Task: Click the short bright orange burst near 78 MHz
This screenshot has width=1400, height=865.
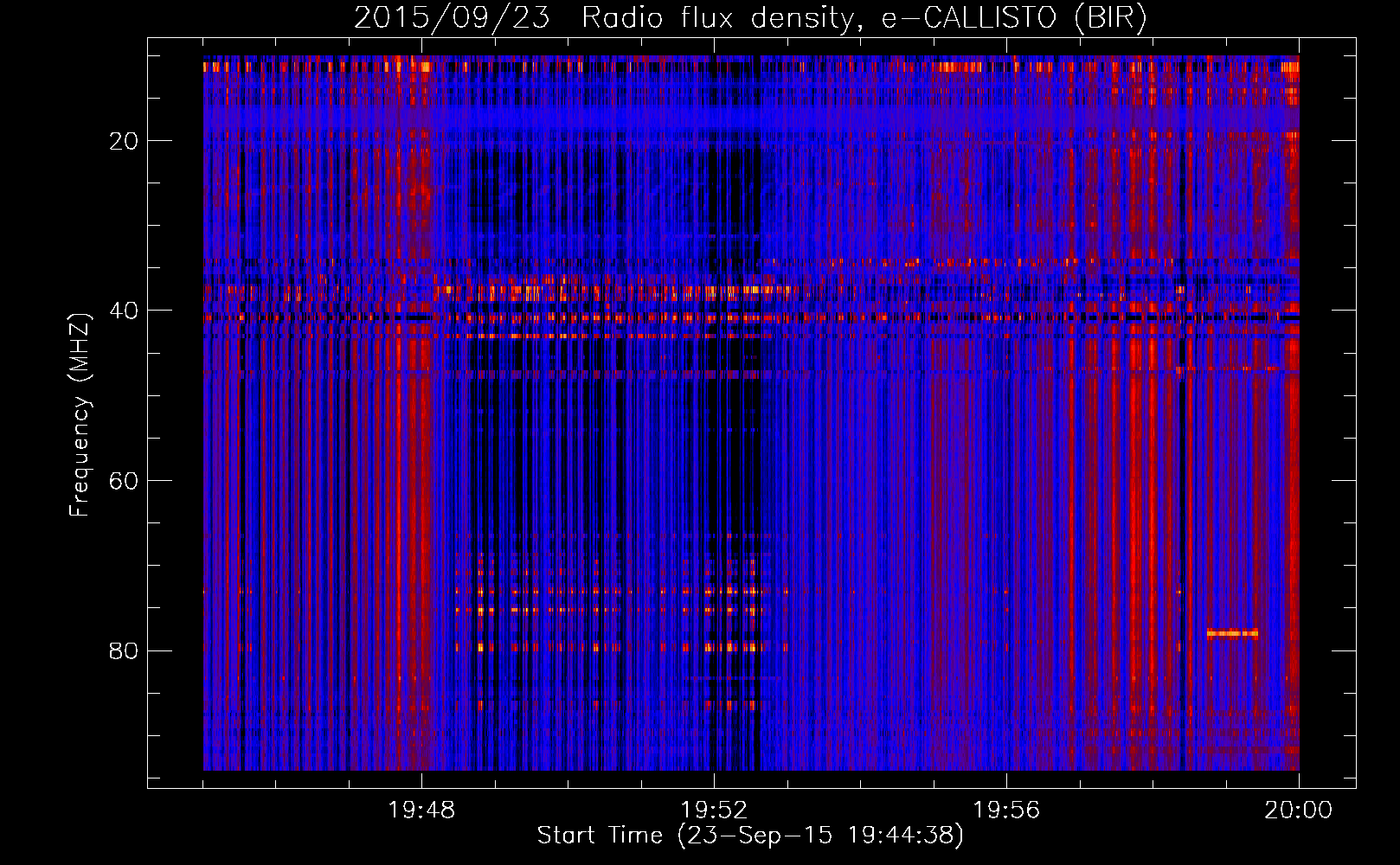Action: [1232, 633]
